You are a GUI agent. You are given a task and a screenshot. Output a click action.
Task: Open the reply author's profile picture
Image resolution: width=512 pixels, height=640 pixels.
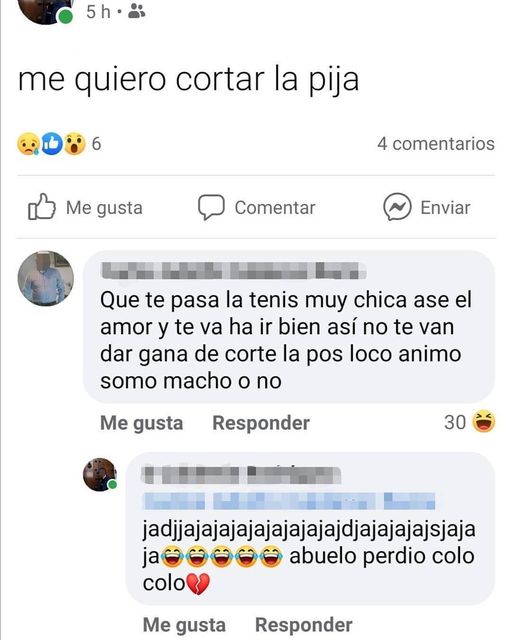100,474
